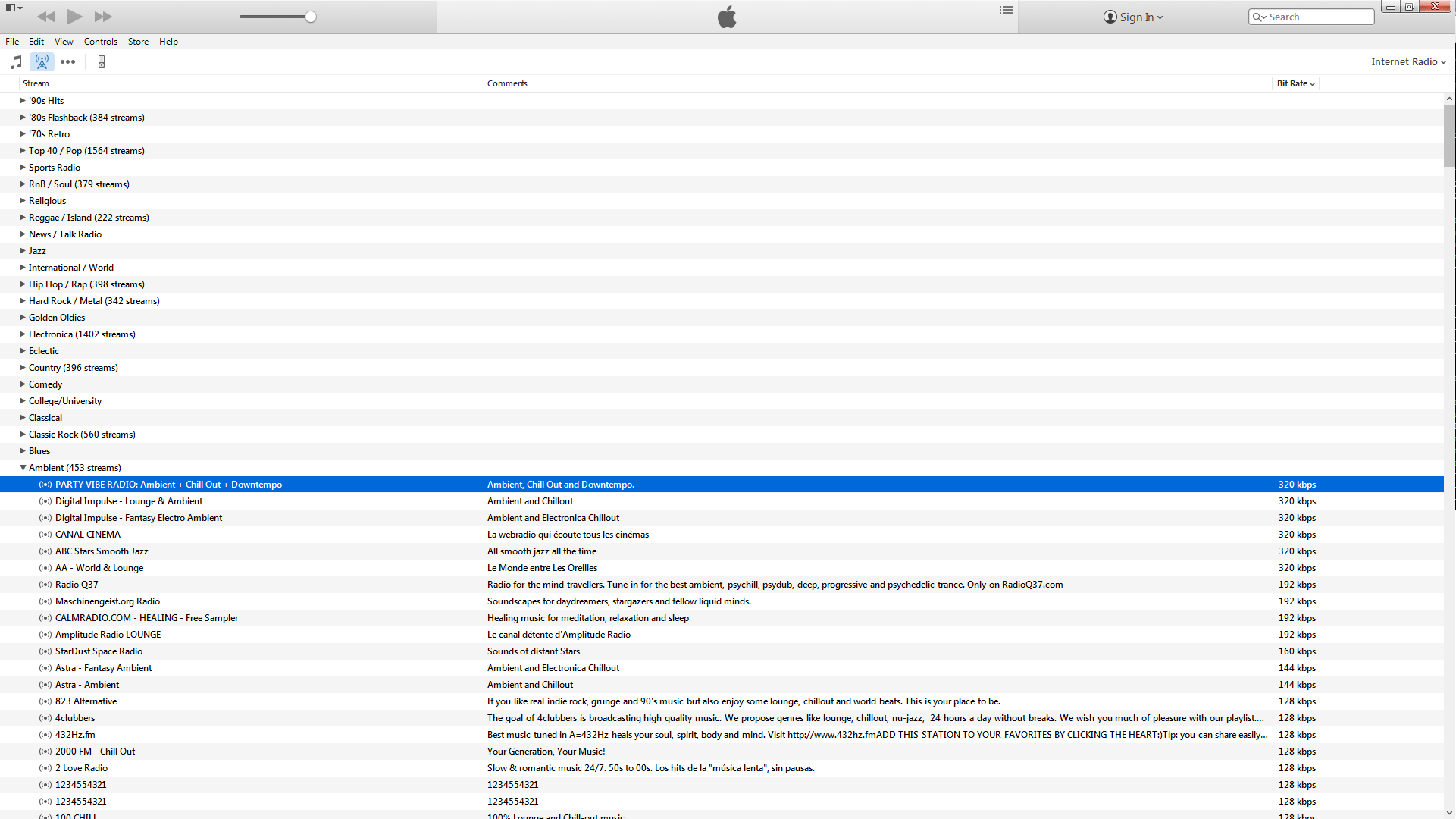
Task: Click the Radio Q37 stream icon
Action: [45, 585]
